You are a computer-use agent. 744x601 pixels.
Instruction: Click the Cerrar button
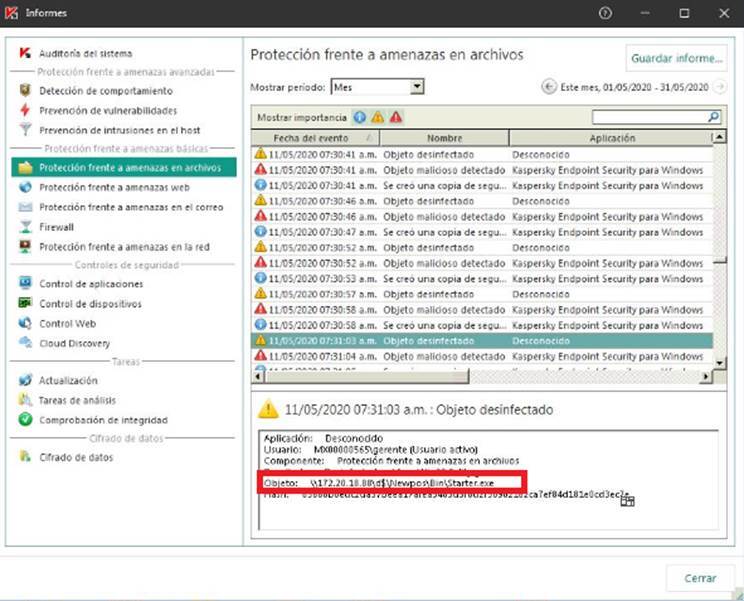(700, 578)
